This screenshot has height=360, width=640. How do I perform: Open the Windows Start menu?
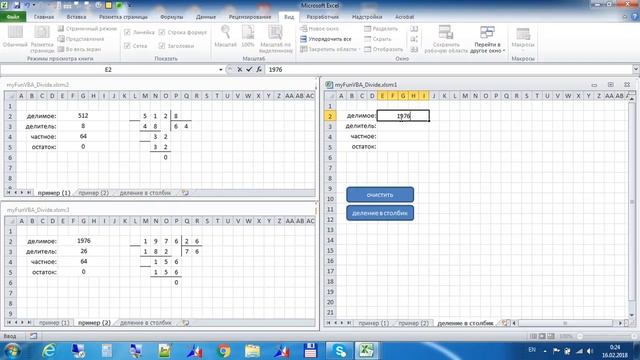click(x=12, y=351)
